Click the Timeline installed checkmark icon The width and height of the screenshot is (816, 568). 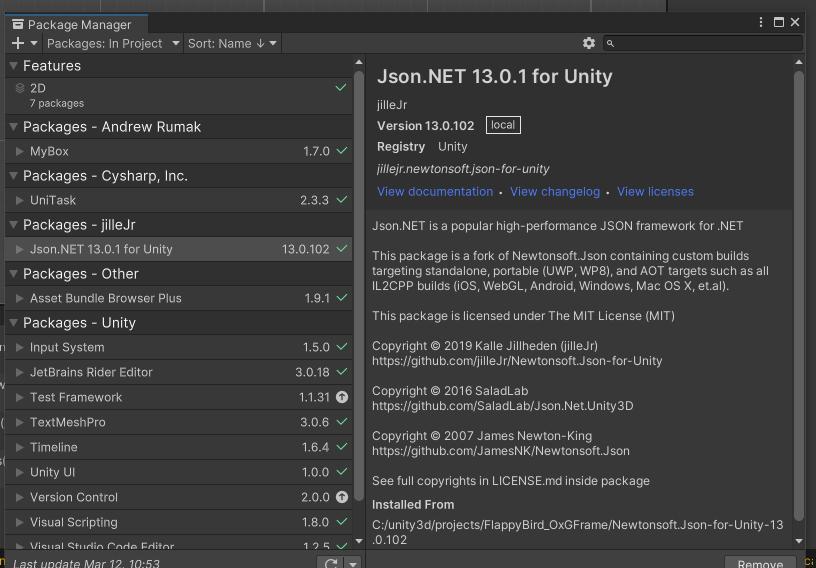tap(341, 447)
